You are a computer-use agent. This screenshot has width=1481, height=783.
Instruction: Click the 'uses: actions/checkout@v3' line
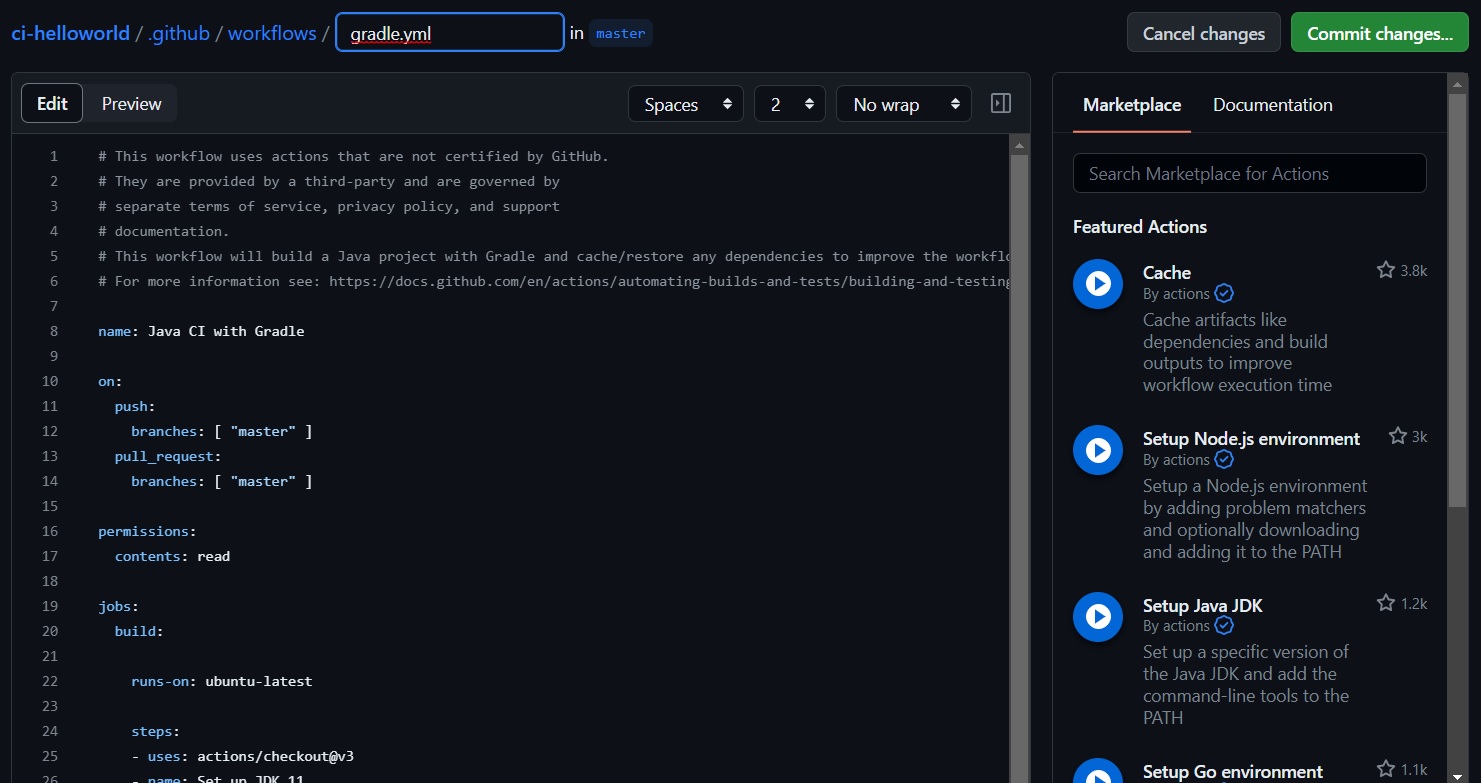pos(243,756)
